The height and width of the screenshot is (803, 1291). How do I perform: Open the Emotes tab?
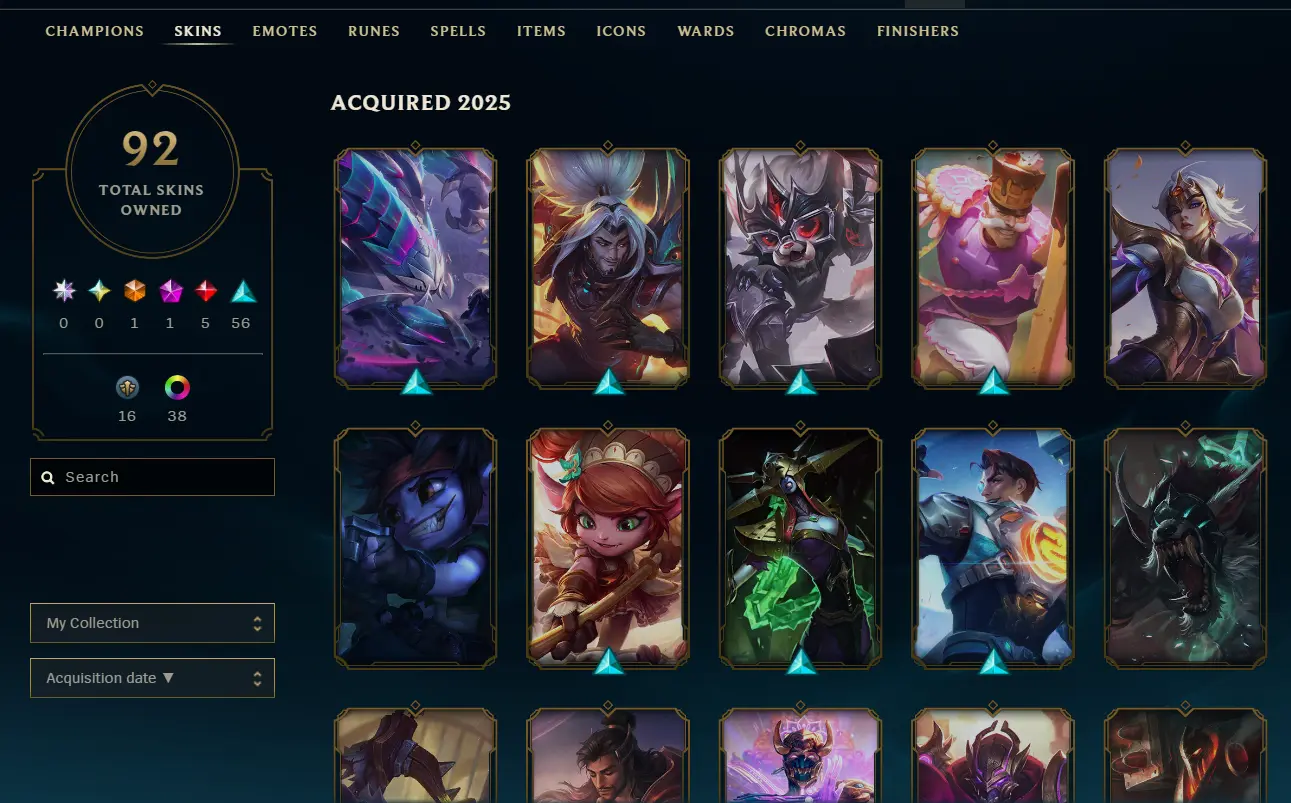tap(285, 31)
